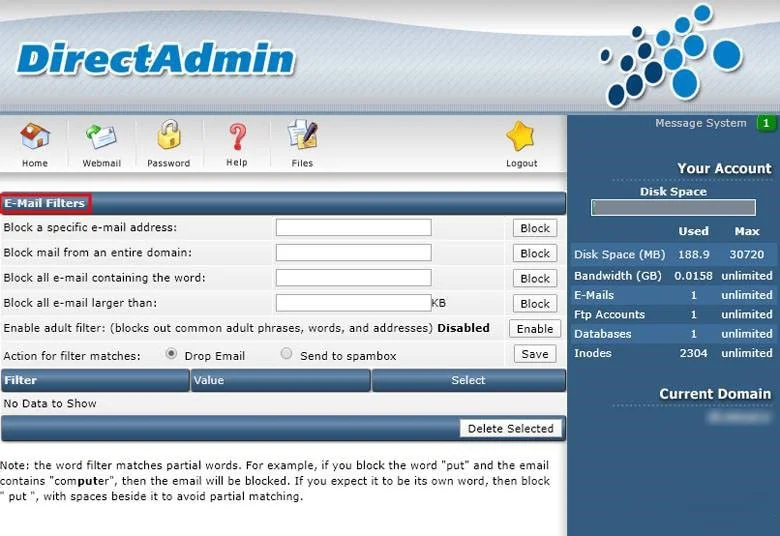Click the 0.0158 bandwidth used value
Viewport: 780px width, 536px height.
693,276
